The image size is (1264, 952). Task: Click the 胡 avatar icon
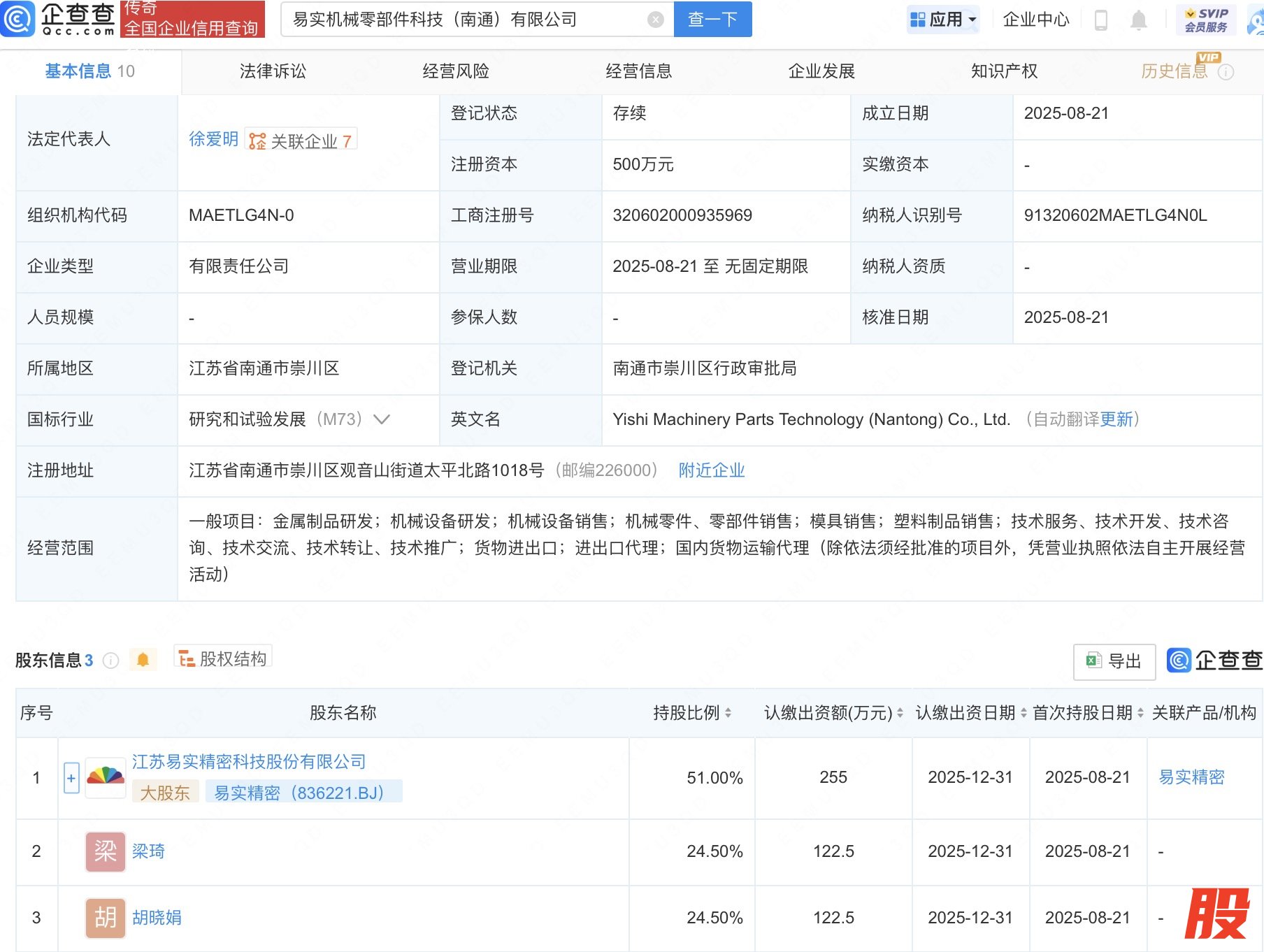click(106, 918)
